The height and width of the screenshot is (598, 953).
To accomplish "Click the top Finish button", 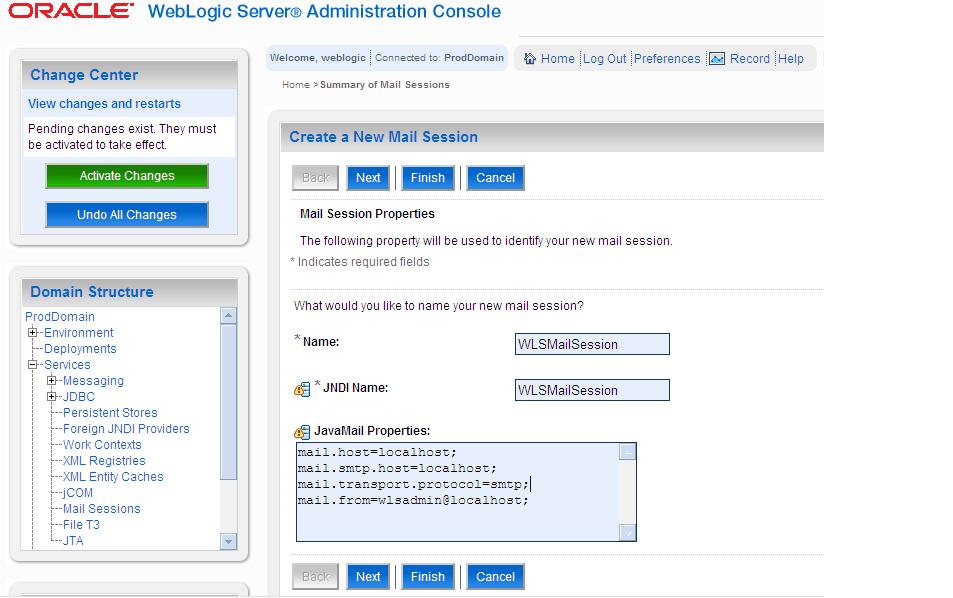I will pos(427,178).
